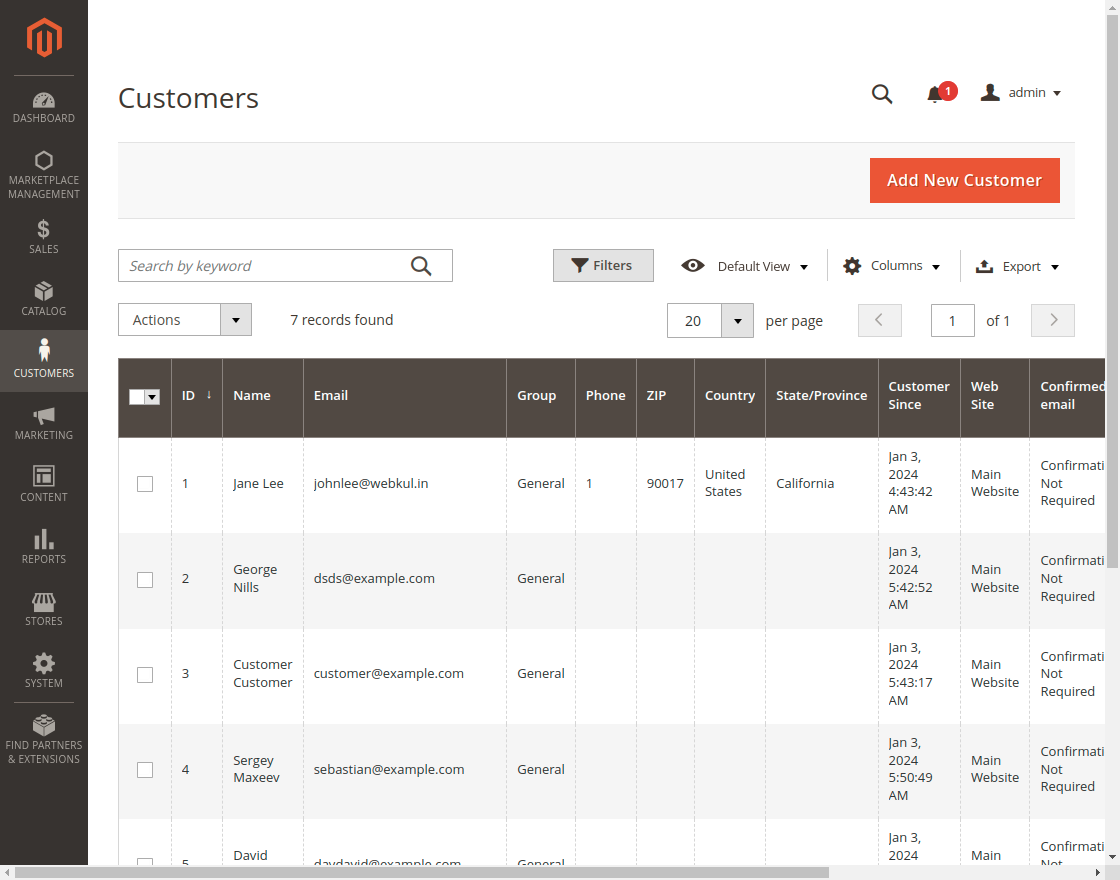
Task: Tick the checkbox for George Nills row
Action: 145,580
